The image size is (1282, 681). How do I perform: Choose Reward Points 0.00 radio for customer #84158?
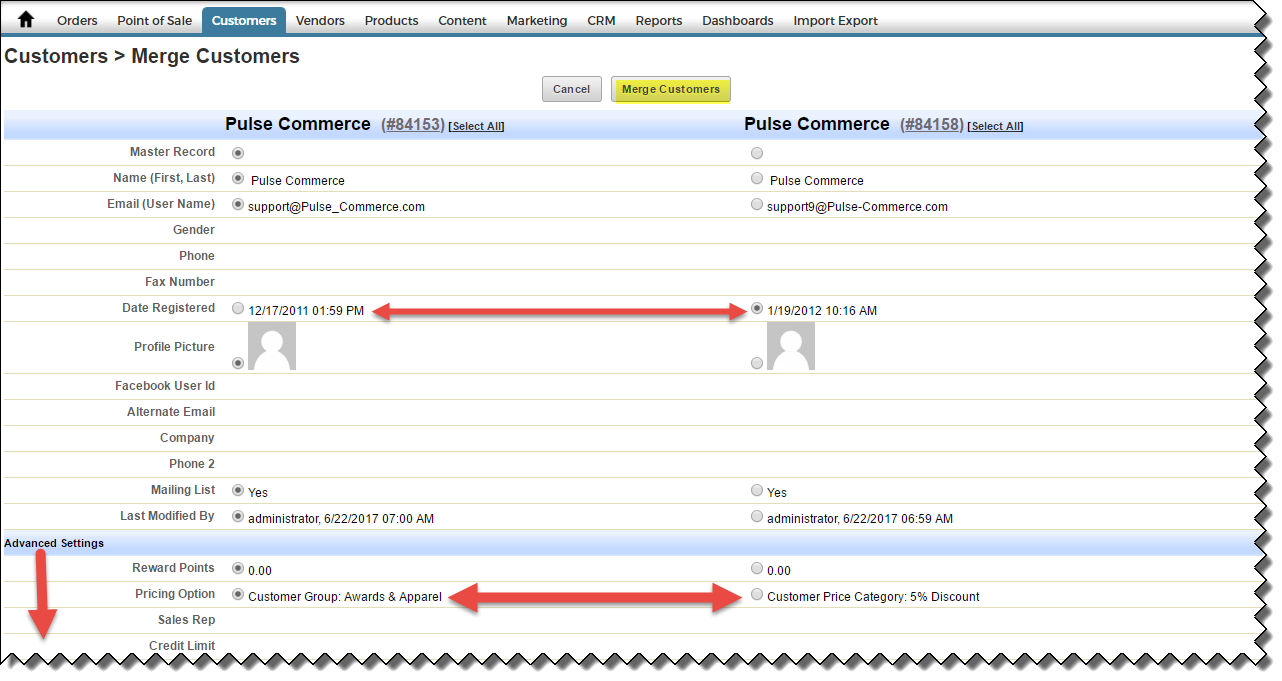pos(757,569)
